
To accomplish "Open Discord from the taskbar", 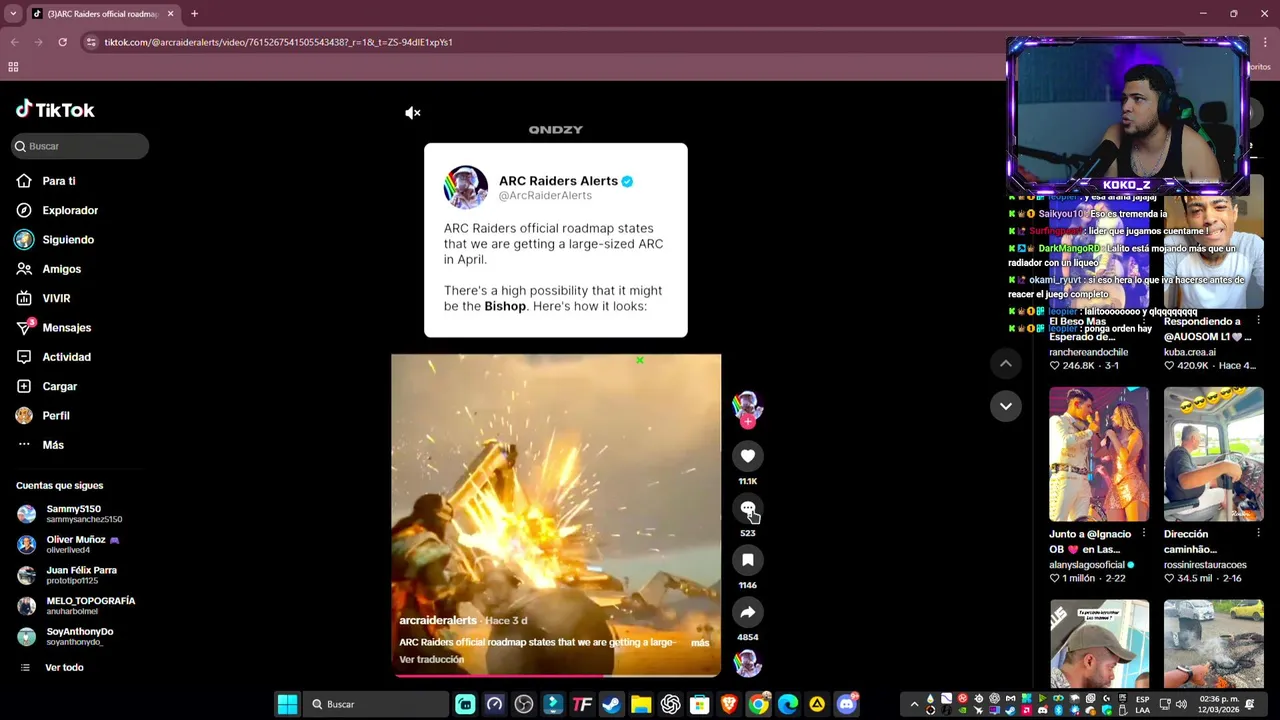I will (x=847, y=704).
